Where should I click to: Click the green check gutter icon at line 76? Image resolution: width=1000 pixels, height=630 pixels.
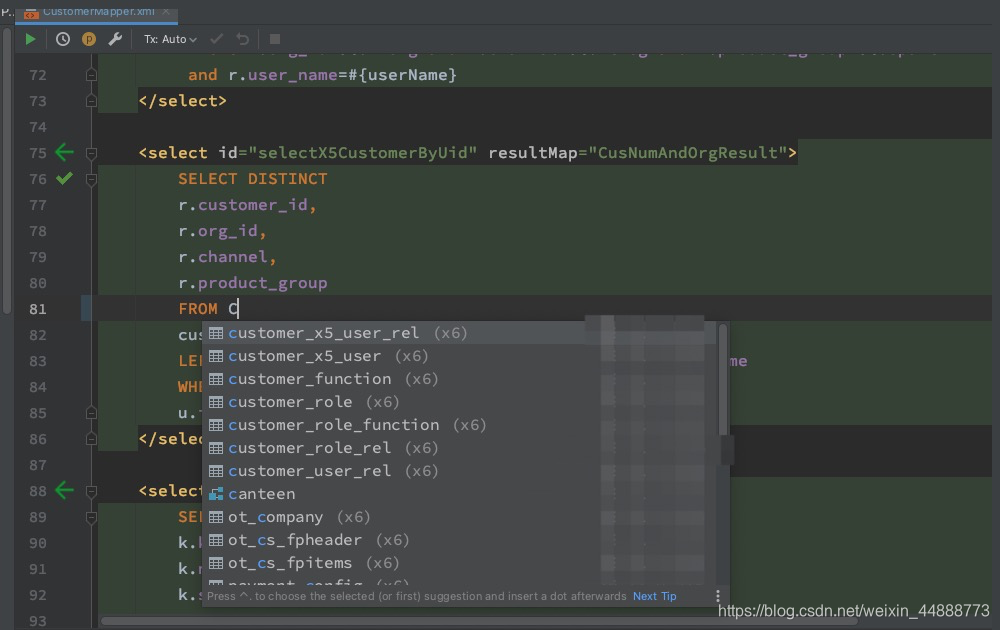(x=63, y=178)
